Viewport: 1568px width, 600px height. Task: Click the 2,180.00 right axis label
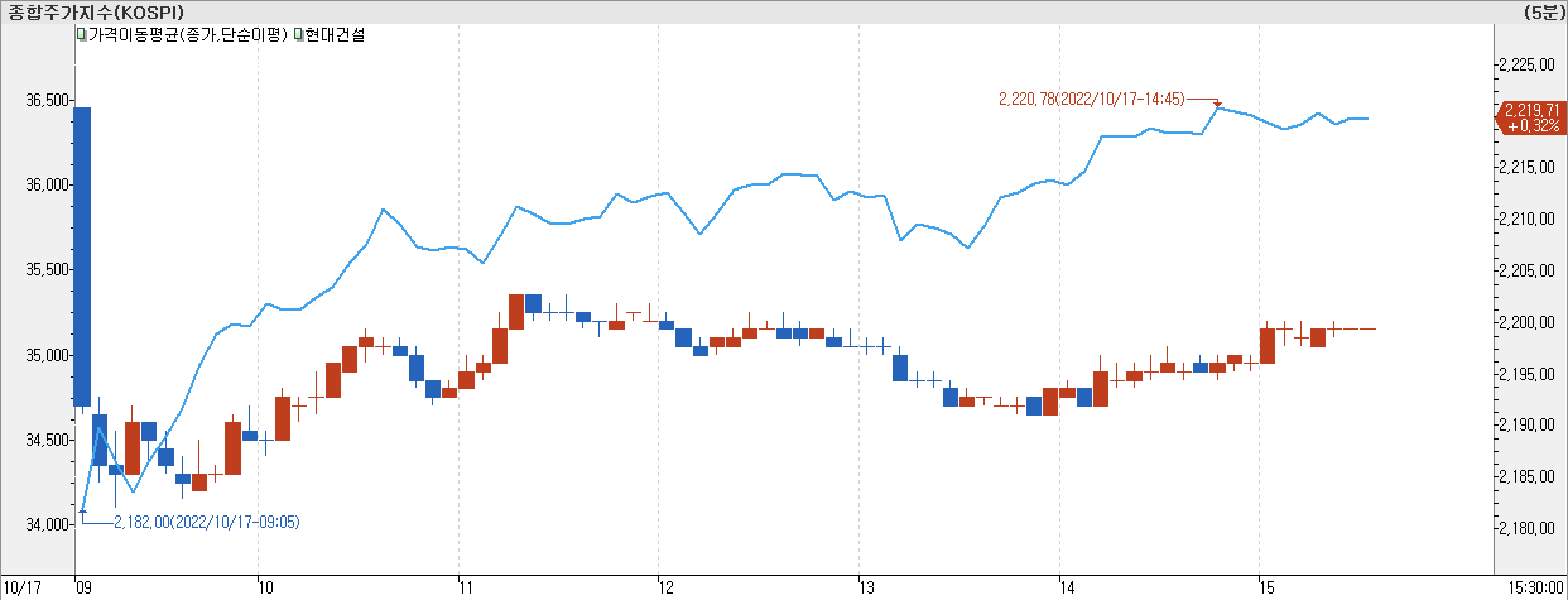1526,529
